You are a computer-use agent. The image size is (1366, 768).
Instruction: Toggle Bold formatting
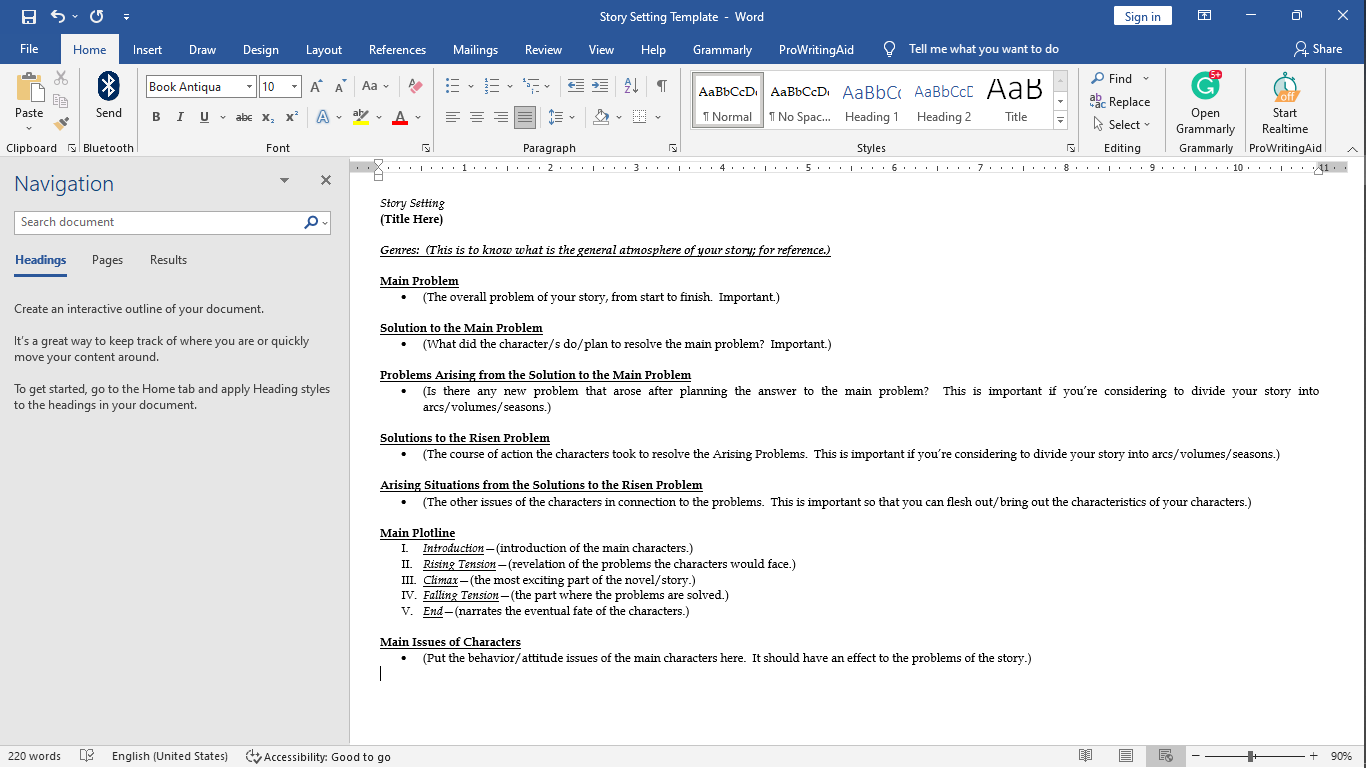point(156,118)
